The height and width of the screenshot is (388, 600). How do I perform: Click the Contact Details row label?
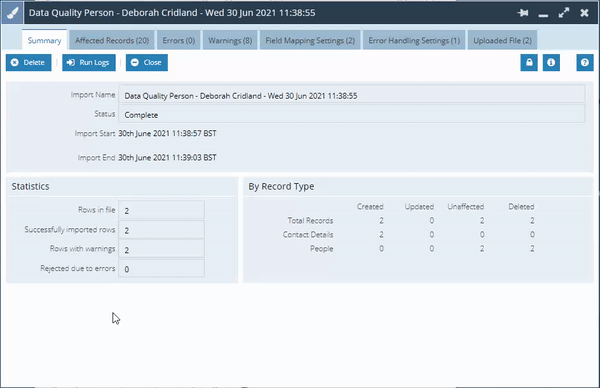[308, 235]
